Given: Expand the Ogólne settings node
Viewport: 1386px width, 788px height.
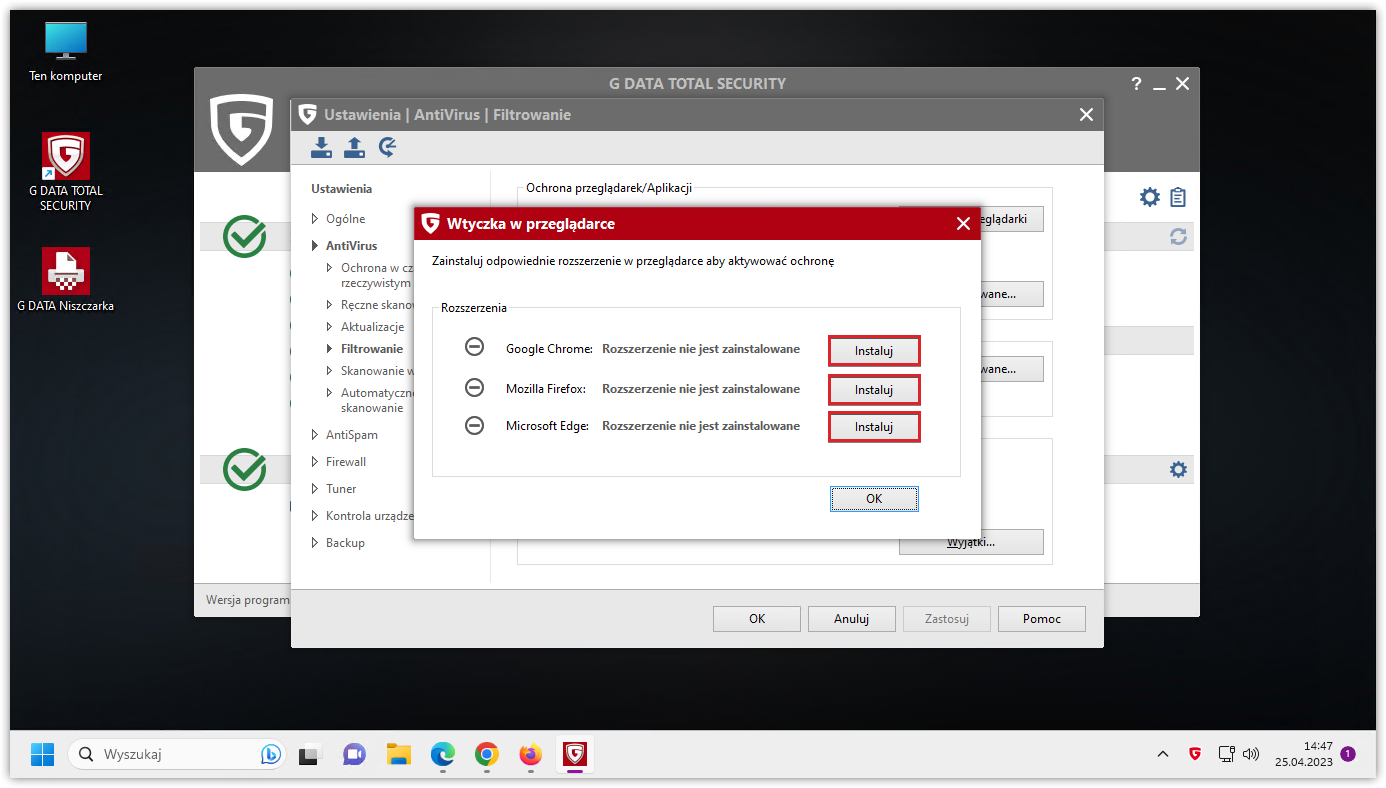Looking at the screenshot, I should point(315,219).
